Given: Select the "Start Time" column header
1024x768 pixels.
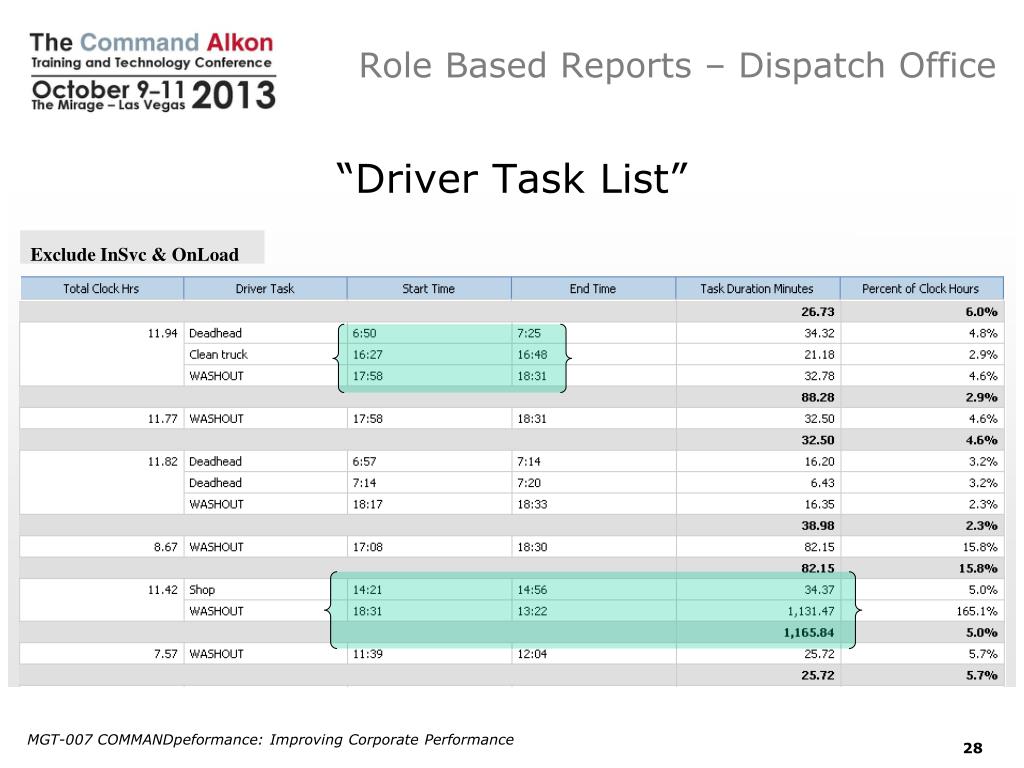Looking at the screenshot, I should [428, 289].
